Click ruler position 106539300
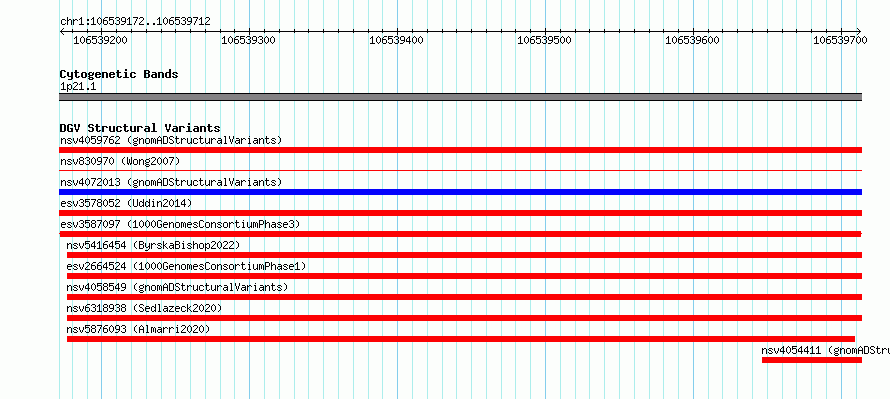 tap(249, 40)
